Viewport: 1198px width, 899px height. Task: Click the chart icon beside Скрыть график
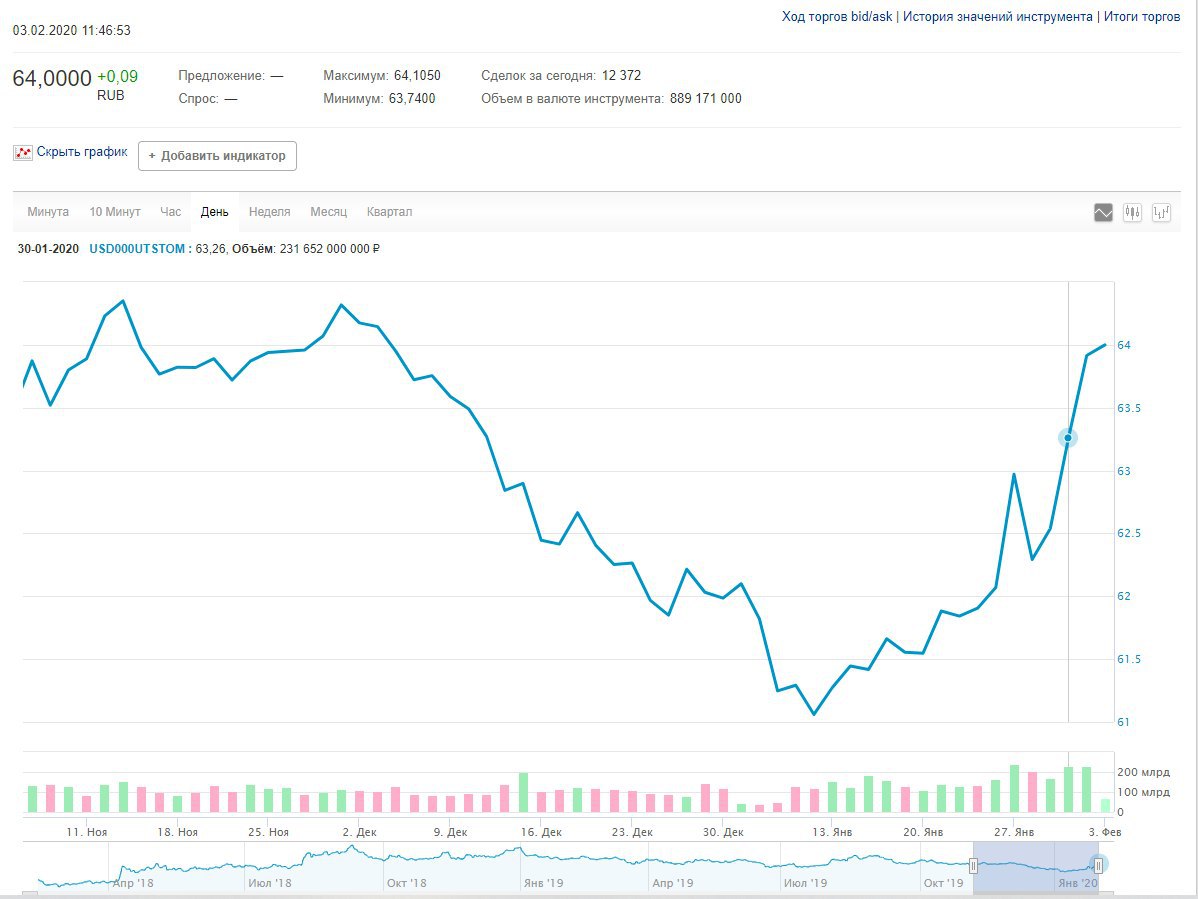tap(23, 153)
